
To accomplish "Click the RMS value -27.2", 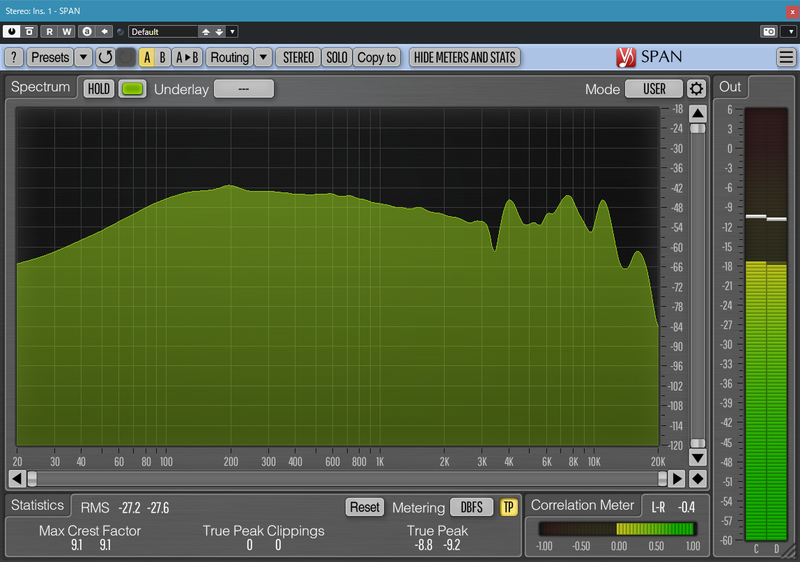I will (x=130, y=508).
